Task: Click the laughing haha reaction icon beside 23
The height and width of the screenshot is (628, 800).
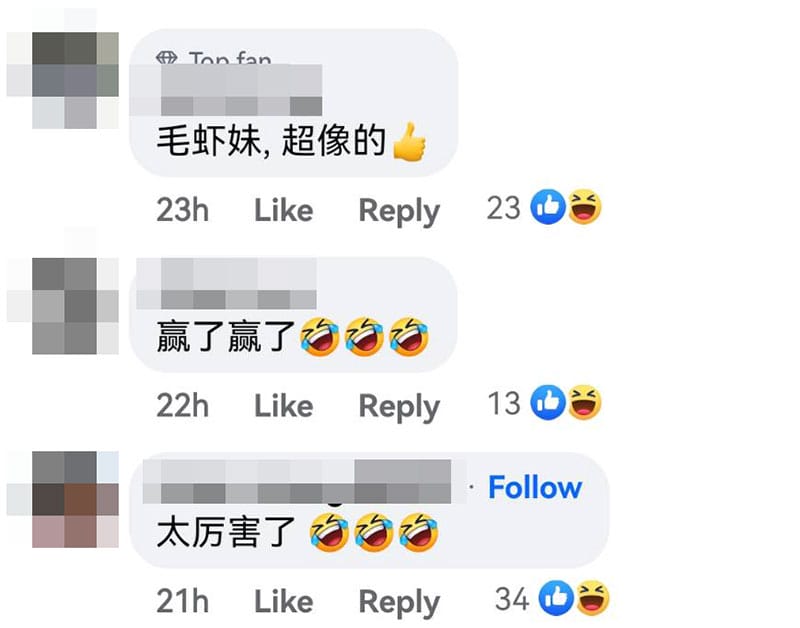Action: pos(584,207)
